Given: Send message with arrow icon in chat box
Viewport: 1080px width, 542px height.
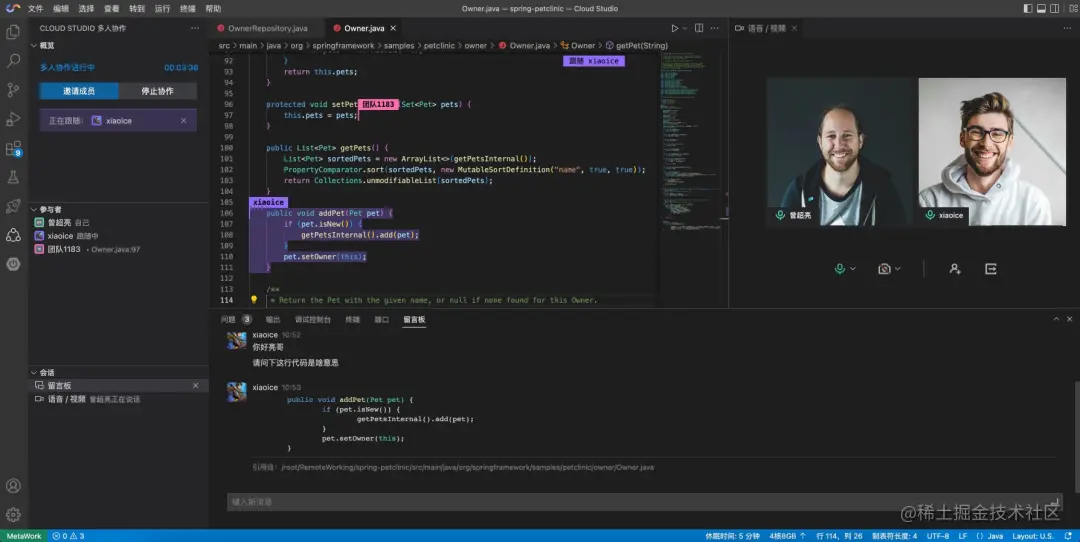Looking at the screenshot, I should (x=1054, y=502).
